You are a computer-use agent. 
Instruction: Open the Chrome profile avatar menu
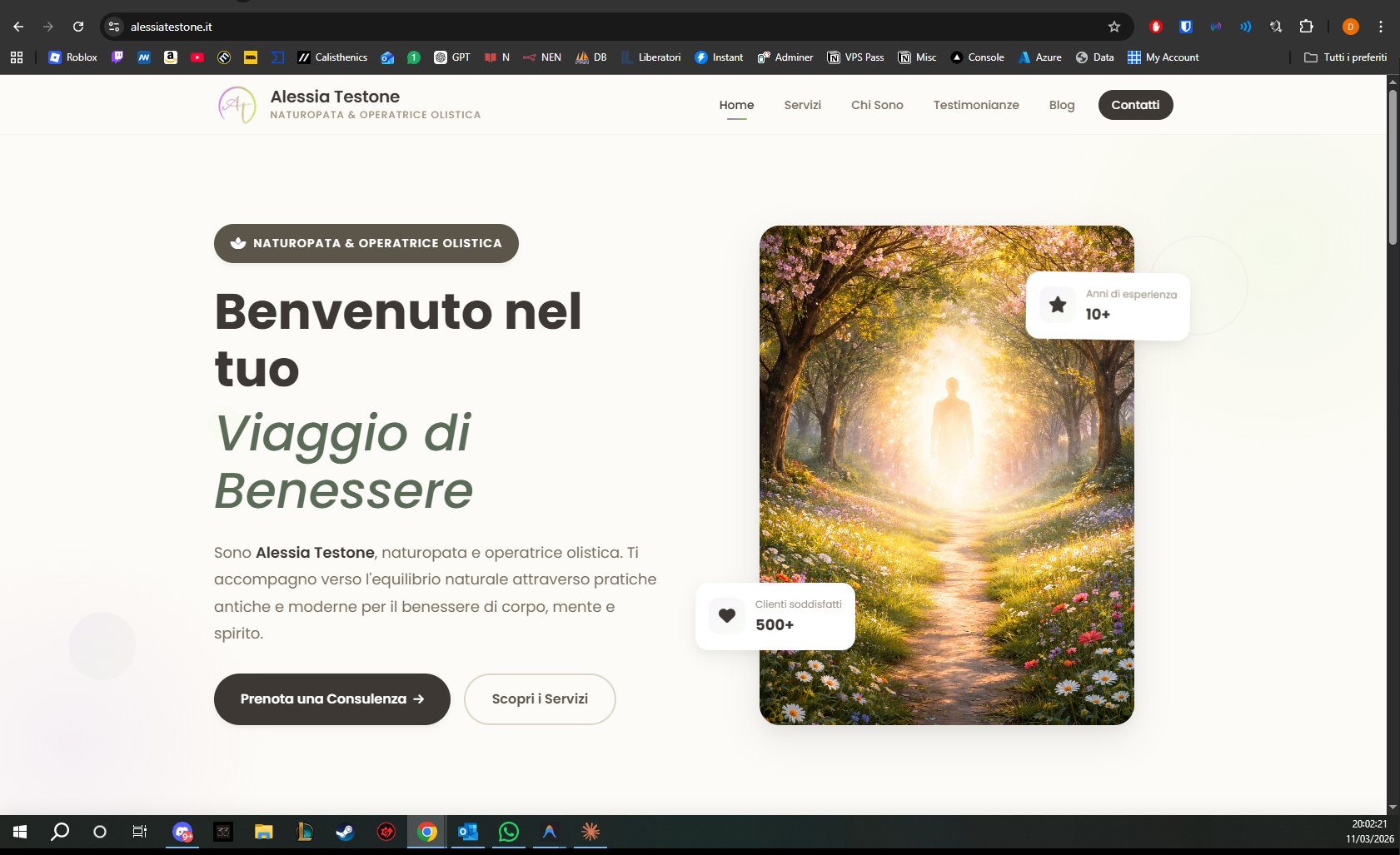1350,27
